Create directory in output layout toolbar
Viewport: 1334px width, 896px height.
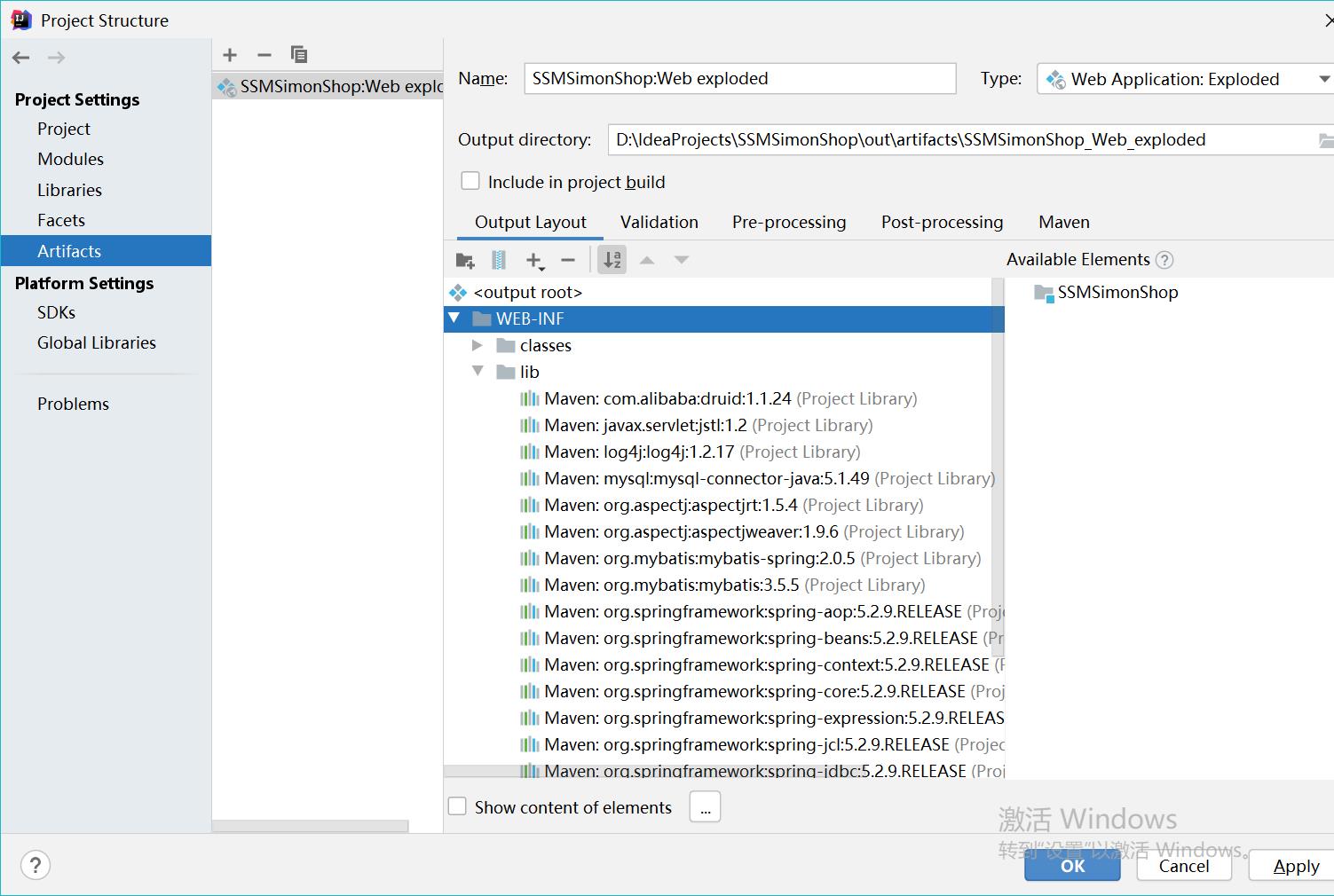pyautogui.click(x=465, y=260)
